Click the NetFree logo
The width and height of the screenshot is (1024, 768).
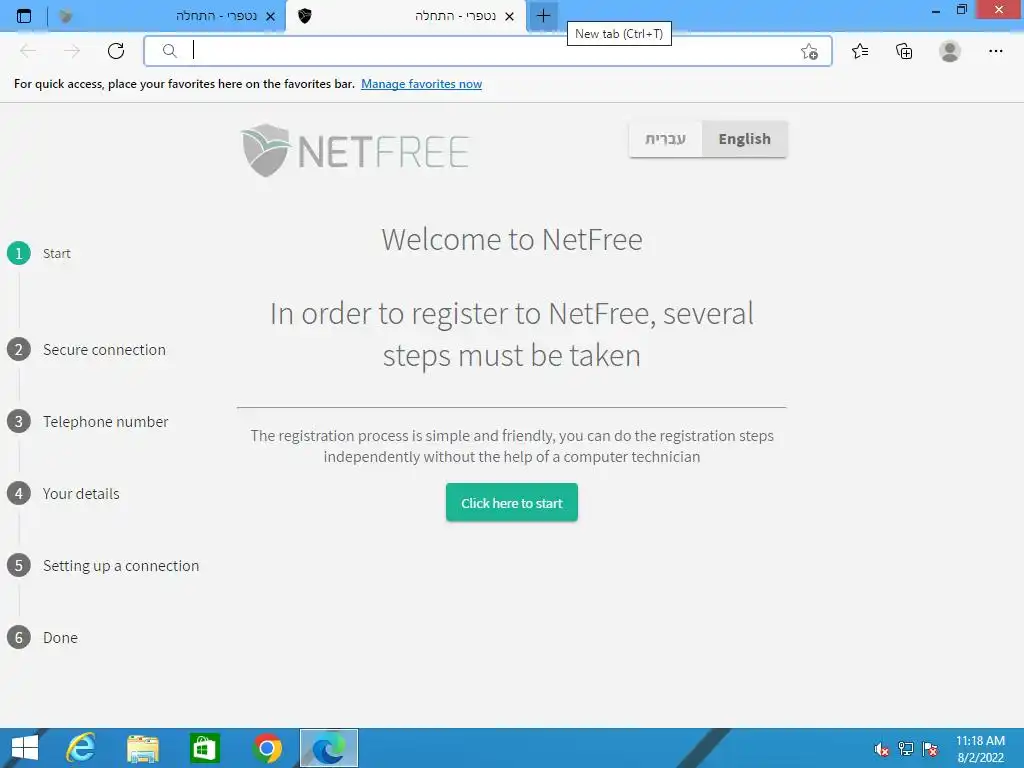pos(355,150)
